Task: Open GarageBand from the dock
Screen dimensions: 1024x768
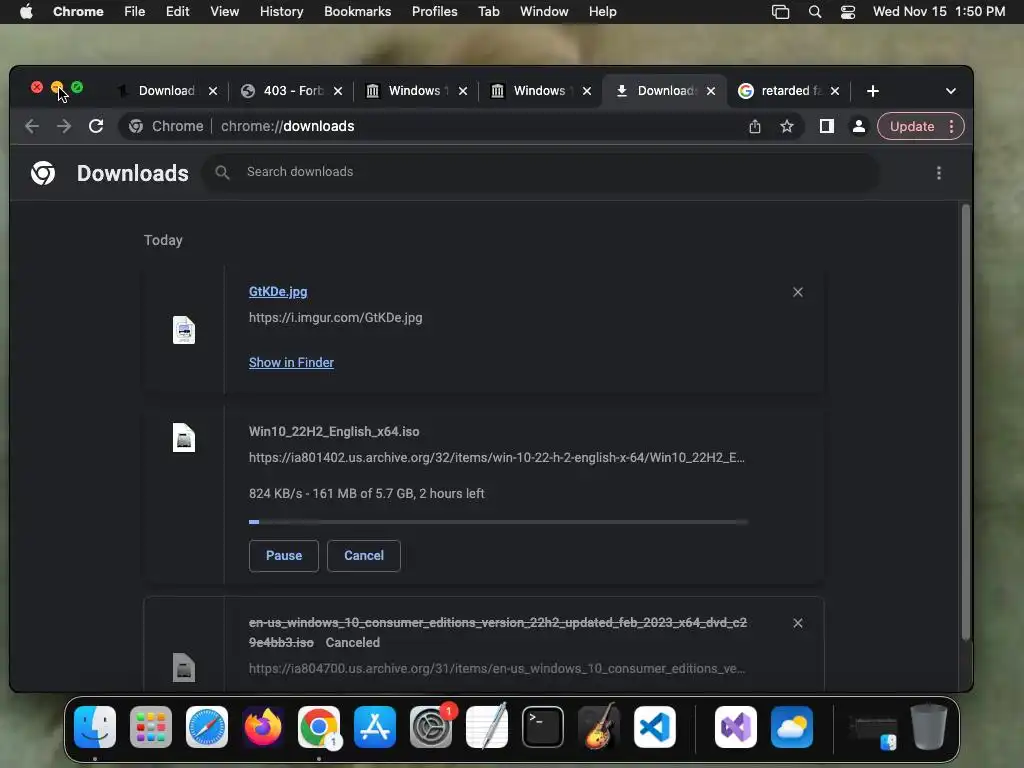Action: (599, 727)
